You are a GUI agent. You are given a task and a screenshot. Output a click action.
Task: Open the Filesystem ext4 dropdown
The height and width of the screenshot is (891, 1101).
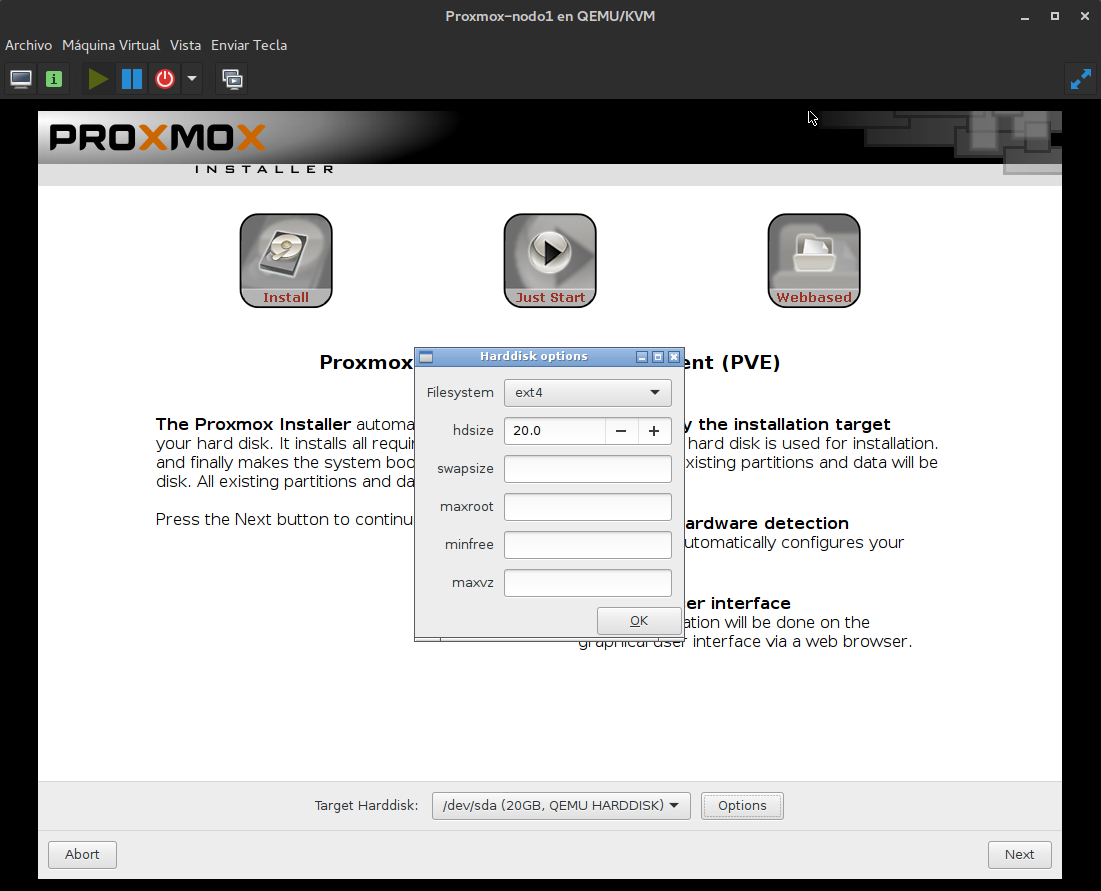click(588, 392)
